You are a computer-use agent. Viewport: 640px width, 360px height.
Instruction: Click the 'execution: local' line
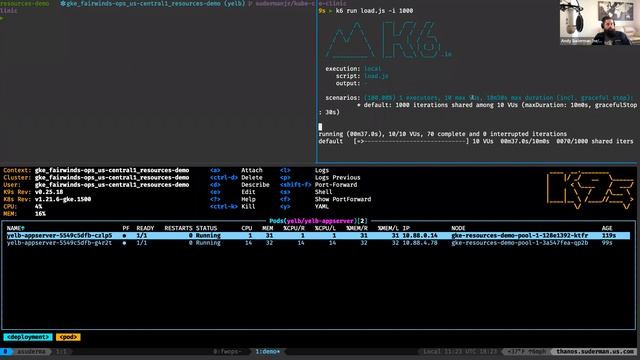(353, 69)
